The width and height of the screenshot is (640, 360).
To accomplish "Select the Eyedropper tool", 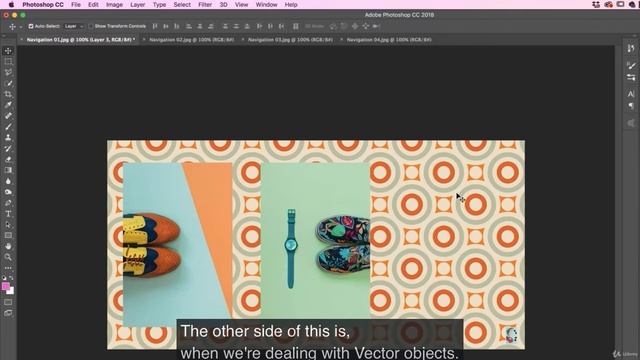I will click(8, 105).
